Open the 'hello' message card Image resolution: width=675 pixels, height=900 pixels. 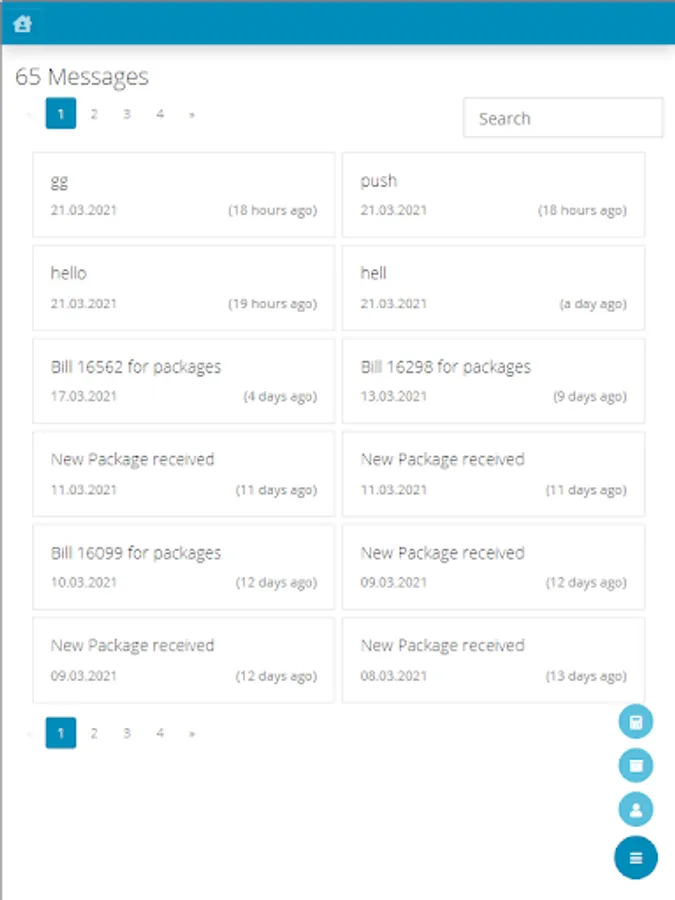click(183, 287)
